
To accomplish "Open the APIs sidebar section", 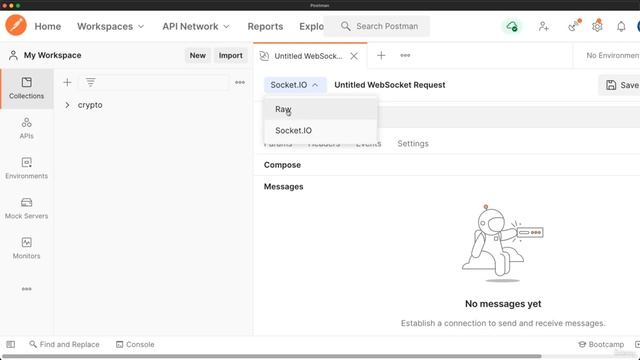I will coord(27,128).
